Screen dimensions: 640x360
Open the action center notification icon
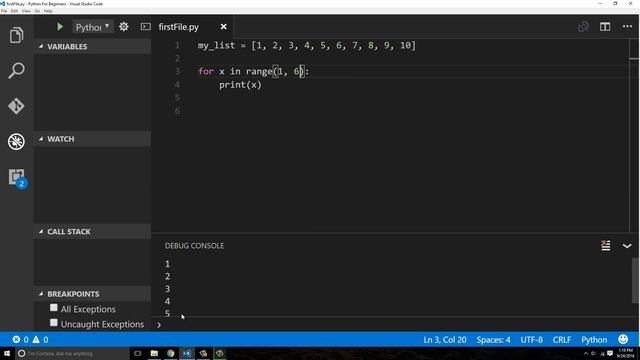(610, 353)
